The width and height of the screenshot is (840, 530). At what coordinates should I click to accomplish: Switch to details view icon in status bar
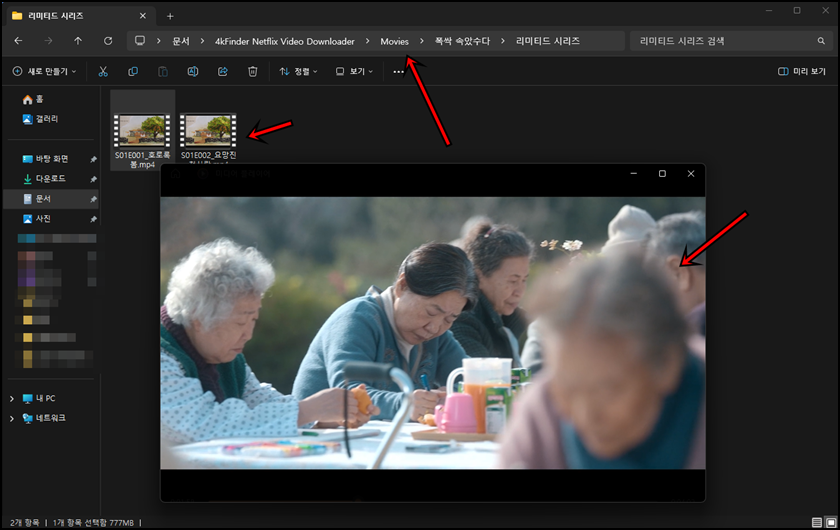(816, 522)
